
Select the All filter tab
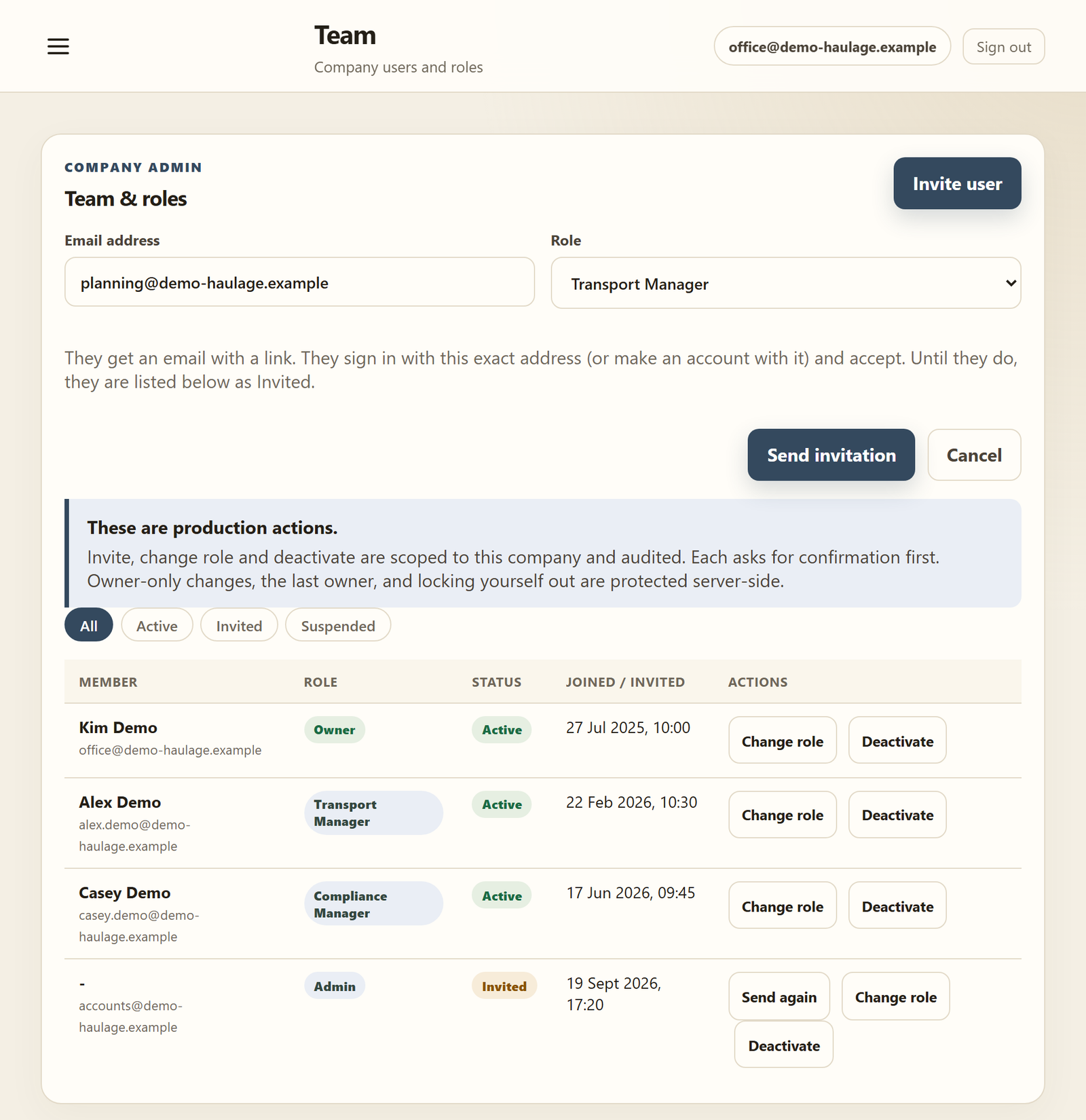click(89, 625)
